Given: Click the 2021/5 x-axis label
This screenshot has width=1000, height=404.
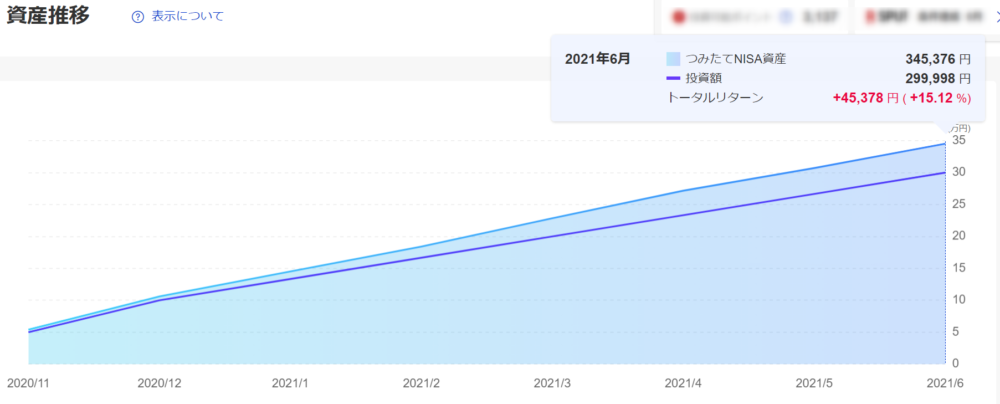Looking at the screenshot, I should pyautogui.click(x=814, y=383).
